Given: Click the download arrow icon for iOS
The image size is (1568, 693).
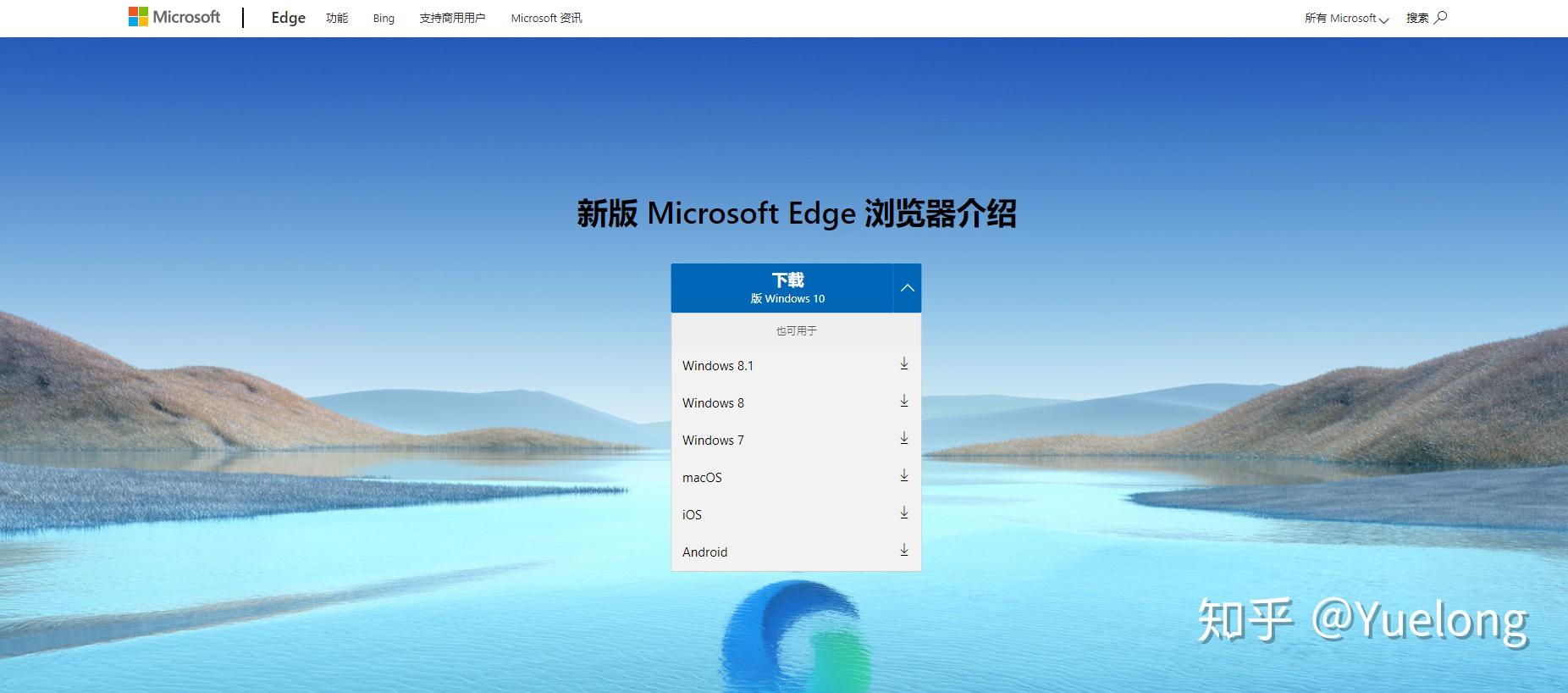Looking at the screenshot, I should [903, 513].
